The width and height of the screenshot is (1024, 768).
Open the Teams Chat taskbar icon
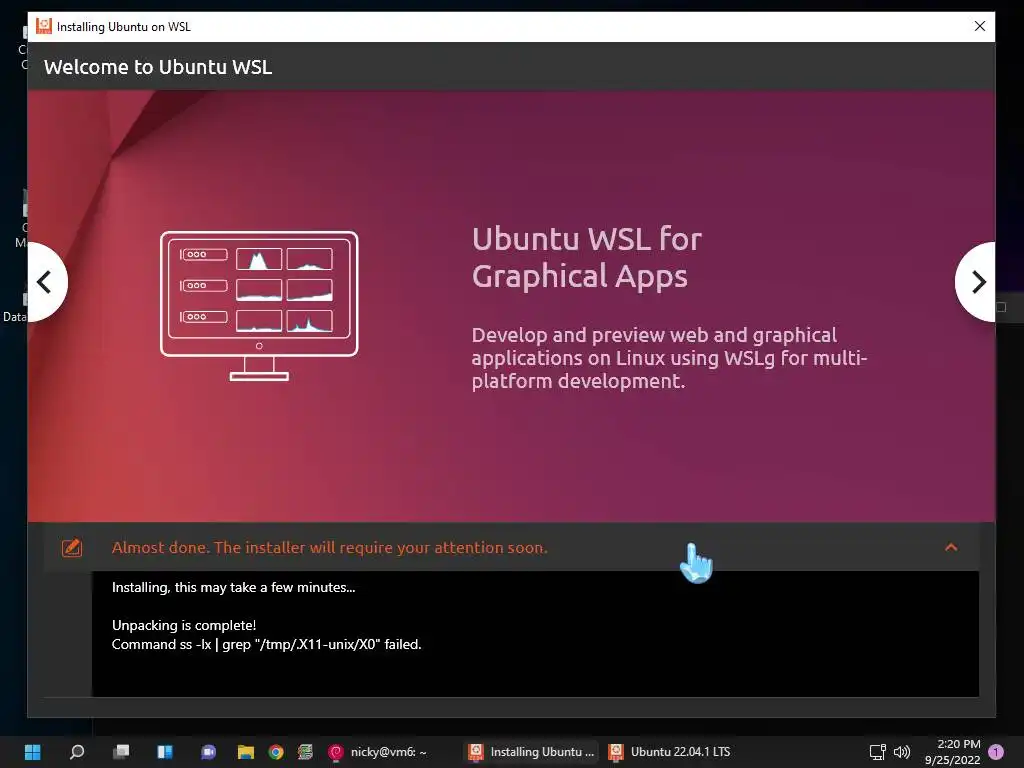[208, 752]
